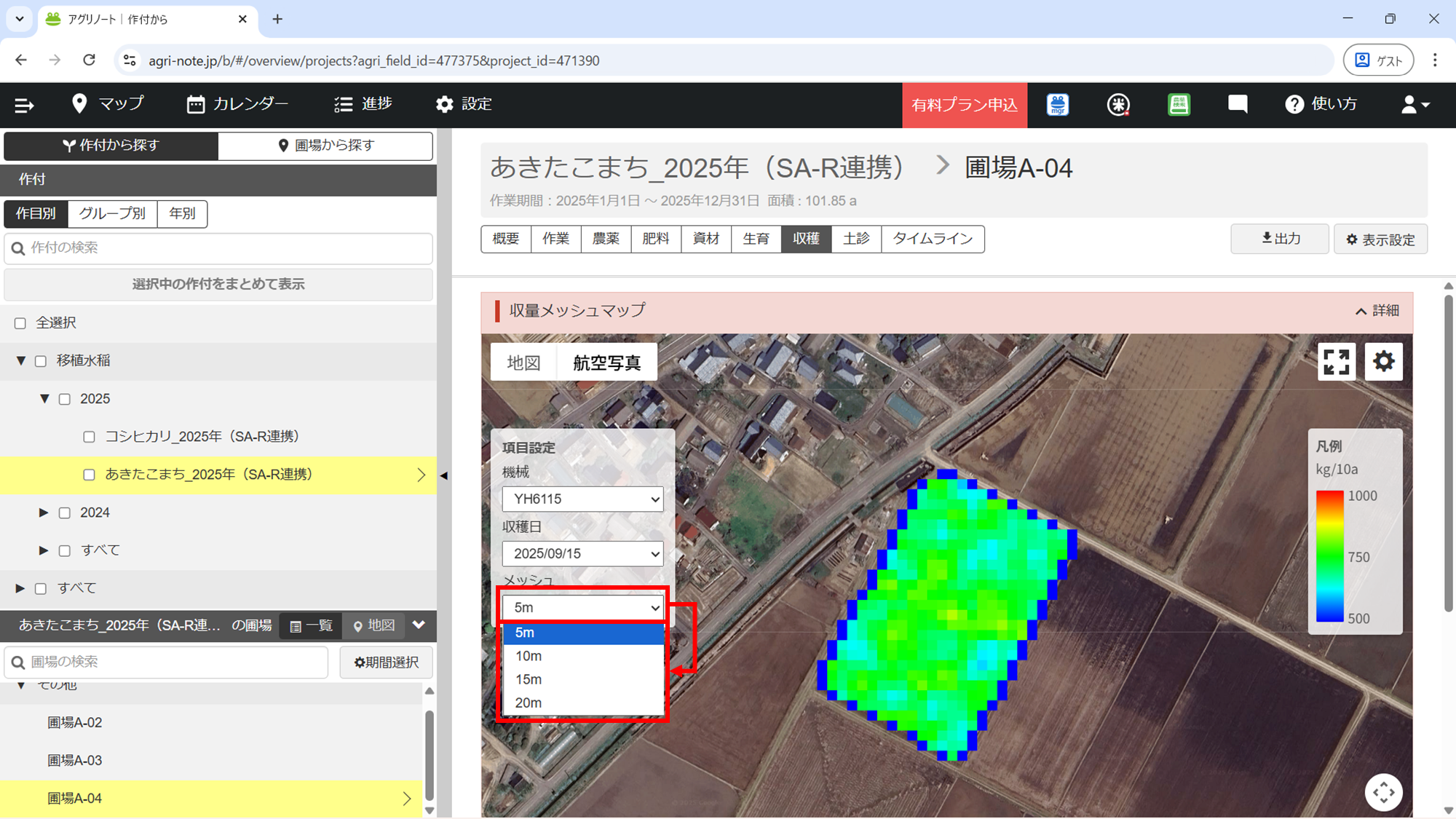Open the hamburger sidebar menu icon
Viewport: 1456px width, 819px height.
(24, 105)
